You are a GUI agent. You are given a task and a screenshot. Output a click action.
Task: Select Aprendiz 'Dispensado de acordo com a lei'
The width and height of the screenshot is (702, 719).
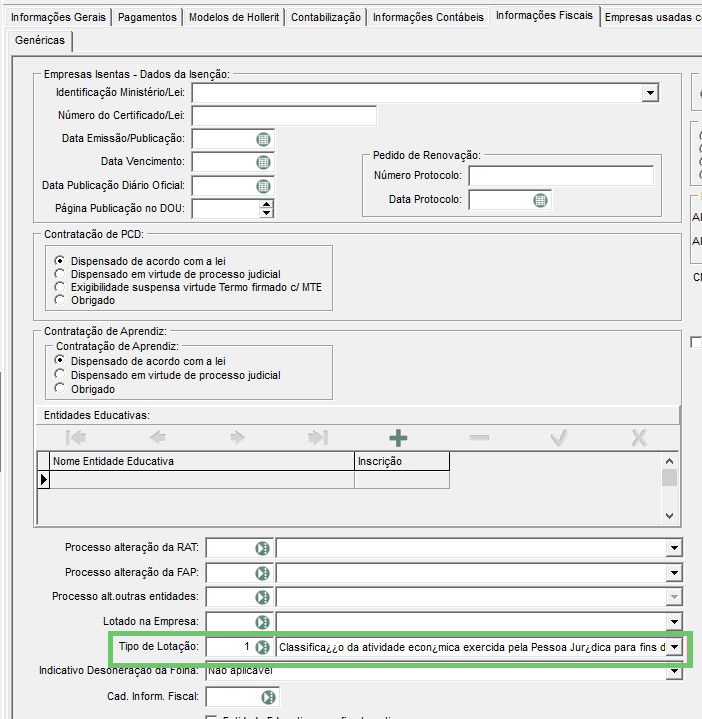[x=60, y=361]
